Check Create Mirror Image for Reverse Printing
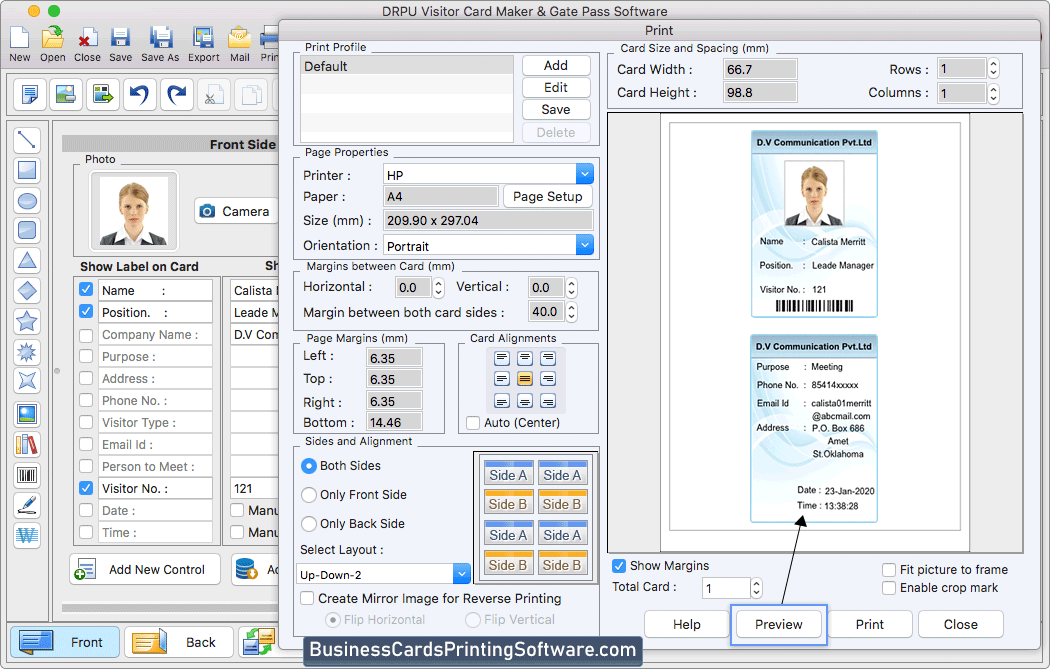The height and width of the screenshot is (669, 1050). tap(307, 598)
